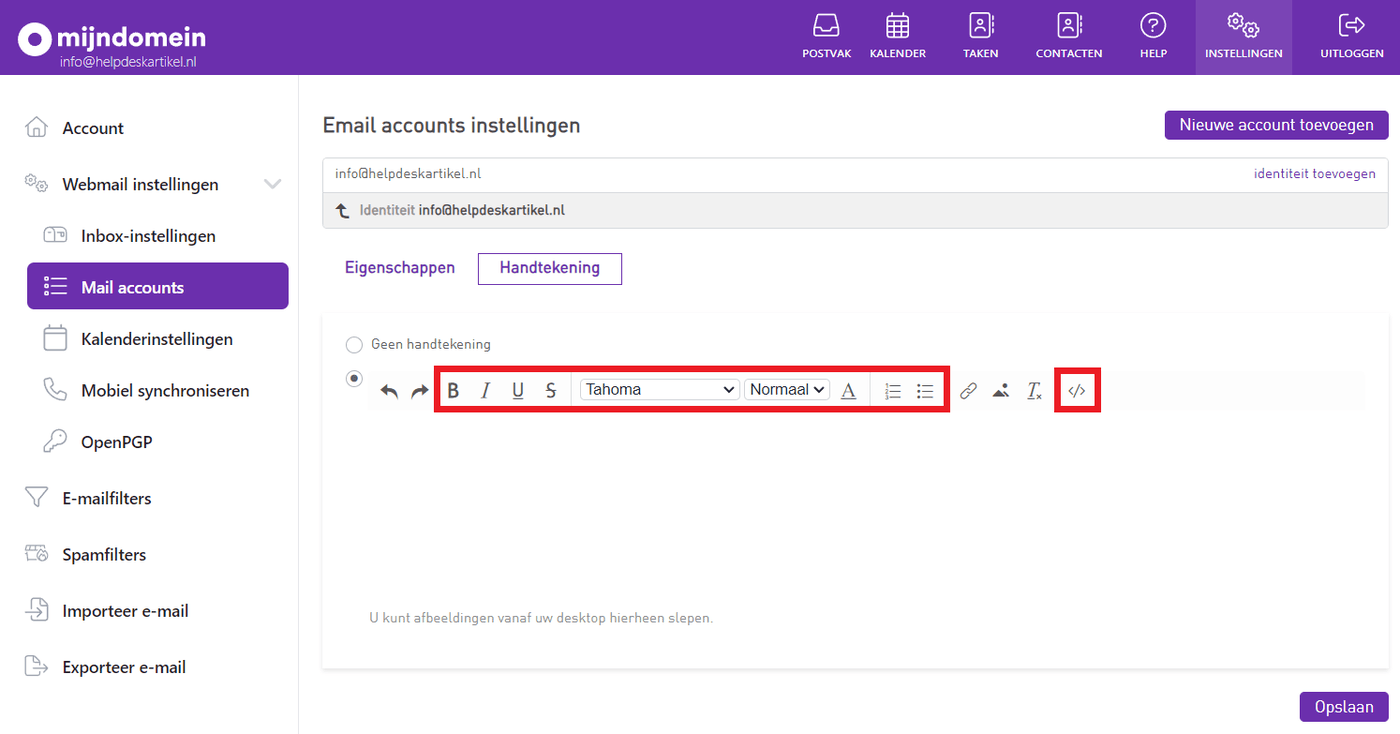The height and width of the screenshot is (734, 1400).
Task: Select the Handtekening tab
Action: point(550,268)
